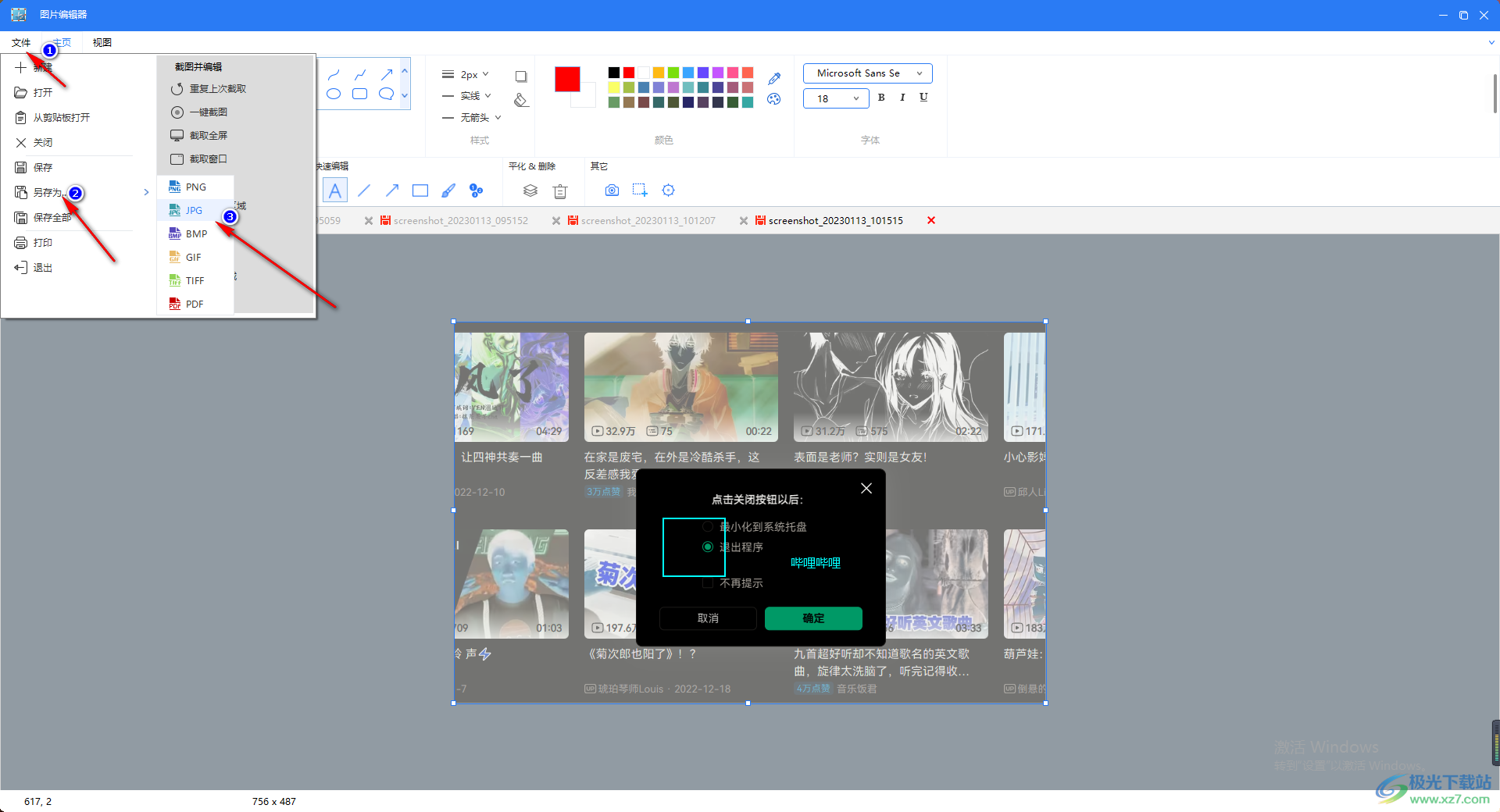Save as JPG format
This screenshot has height=812, width=1500.
[x=195, y=211]
